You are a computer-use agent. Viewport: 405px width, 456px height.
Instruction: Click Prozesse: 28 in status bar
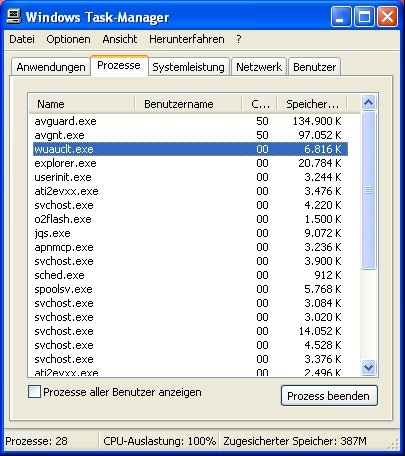click(36, 441)
